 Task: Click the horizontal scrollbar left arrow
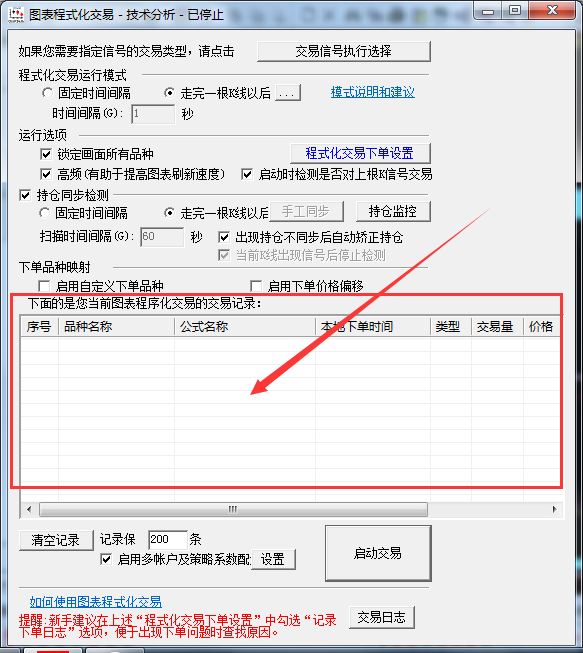point(29,509)
